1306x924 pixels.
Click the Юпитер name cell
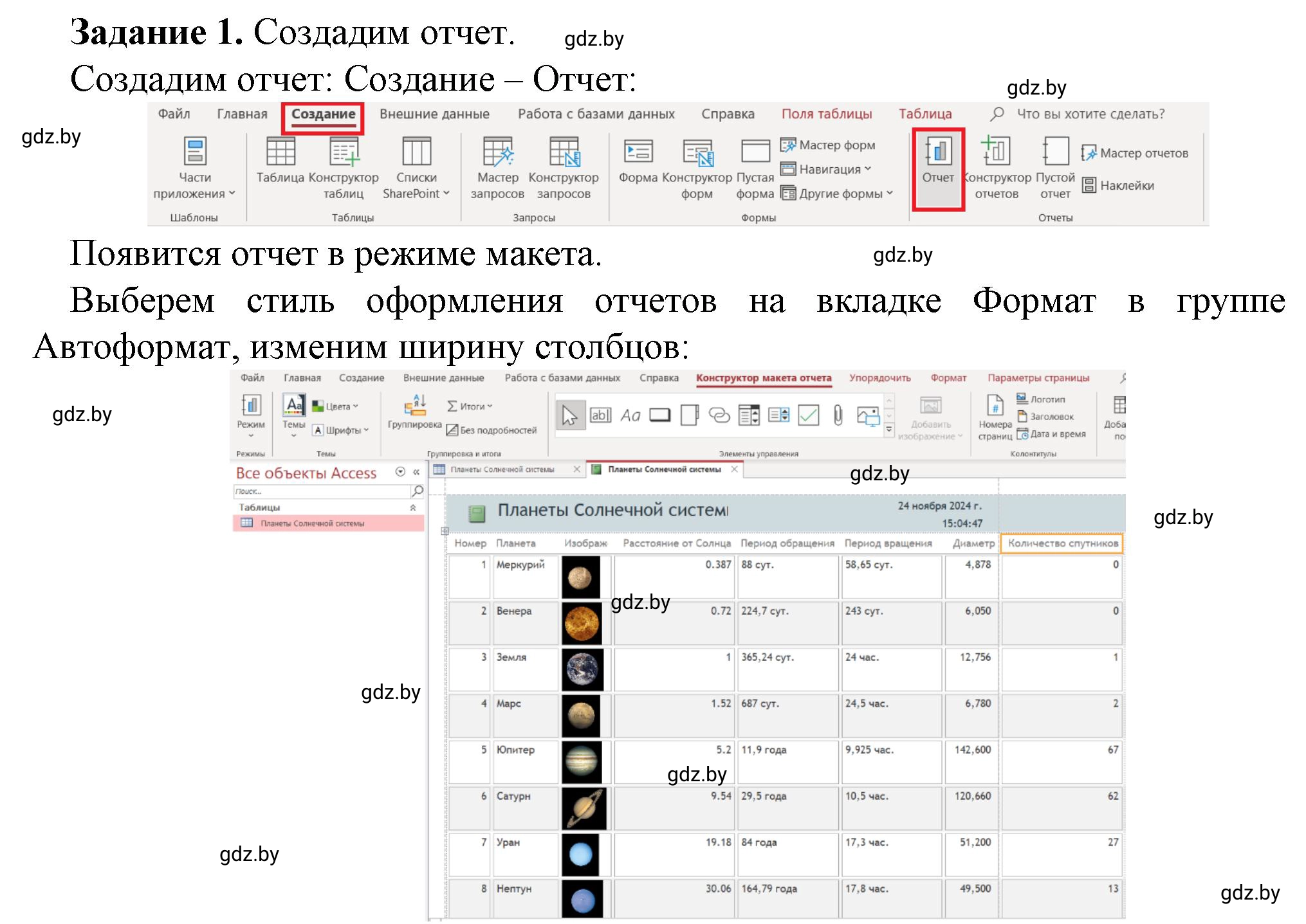point(525,762)
